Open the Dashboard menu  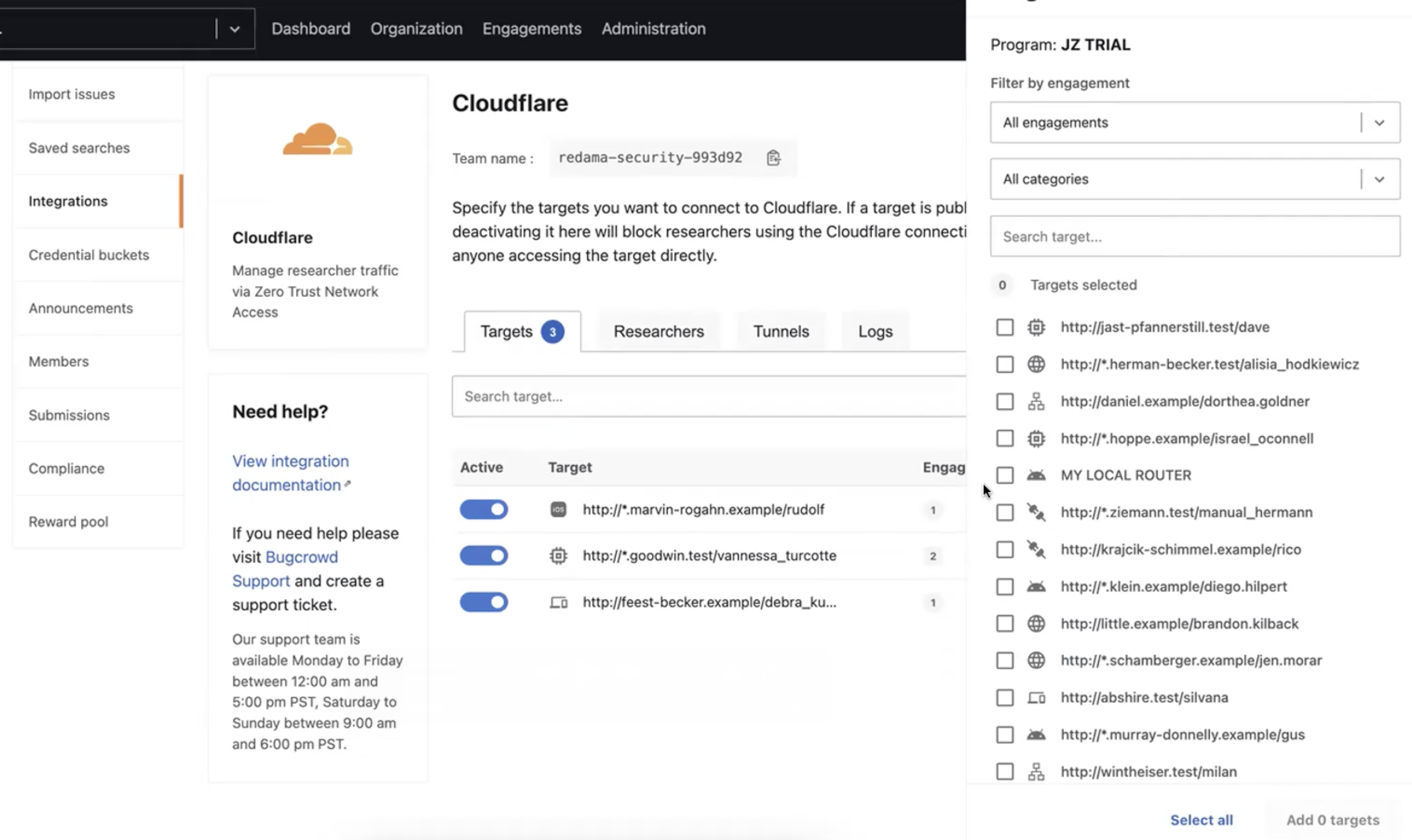311,29
